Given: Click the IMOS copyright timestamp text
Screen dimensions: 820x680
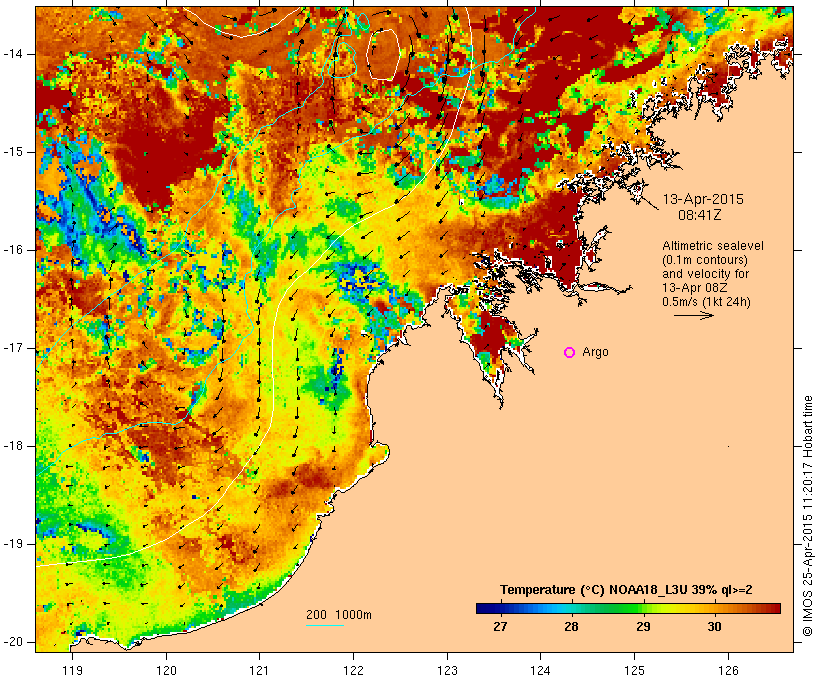Looking at the screenshot, I should (x=807, y=516).
